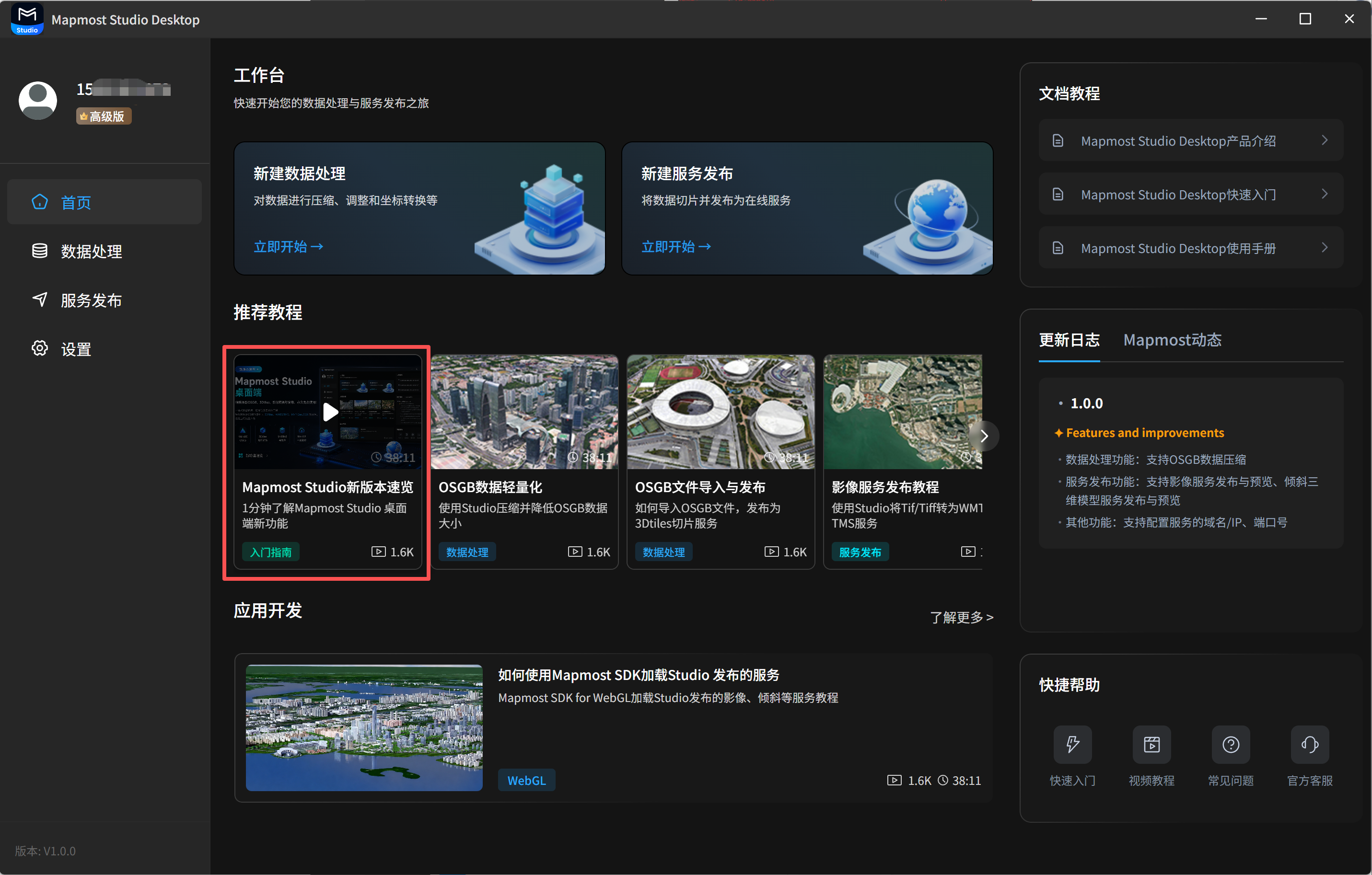1372x875 pixels.
Task: Click the Mapmost Studio logo icon
Action: [27, 19]
